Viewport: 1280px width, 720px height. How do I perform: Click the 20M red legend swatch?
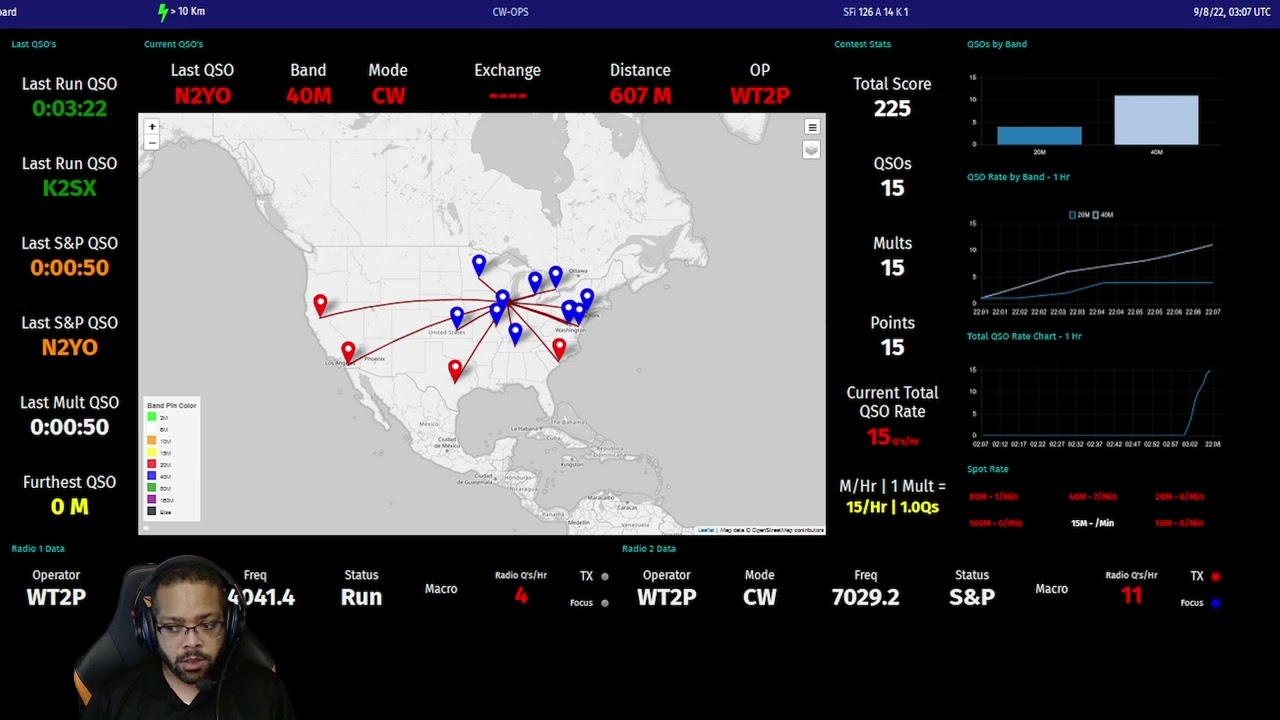(x=152, y=464)
